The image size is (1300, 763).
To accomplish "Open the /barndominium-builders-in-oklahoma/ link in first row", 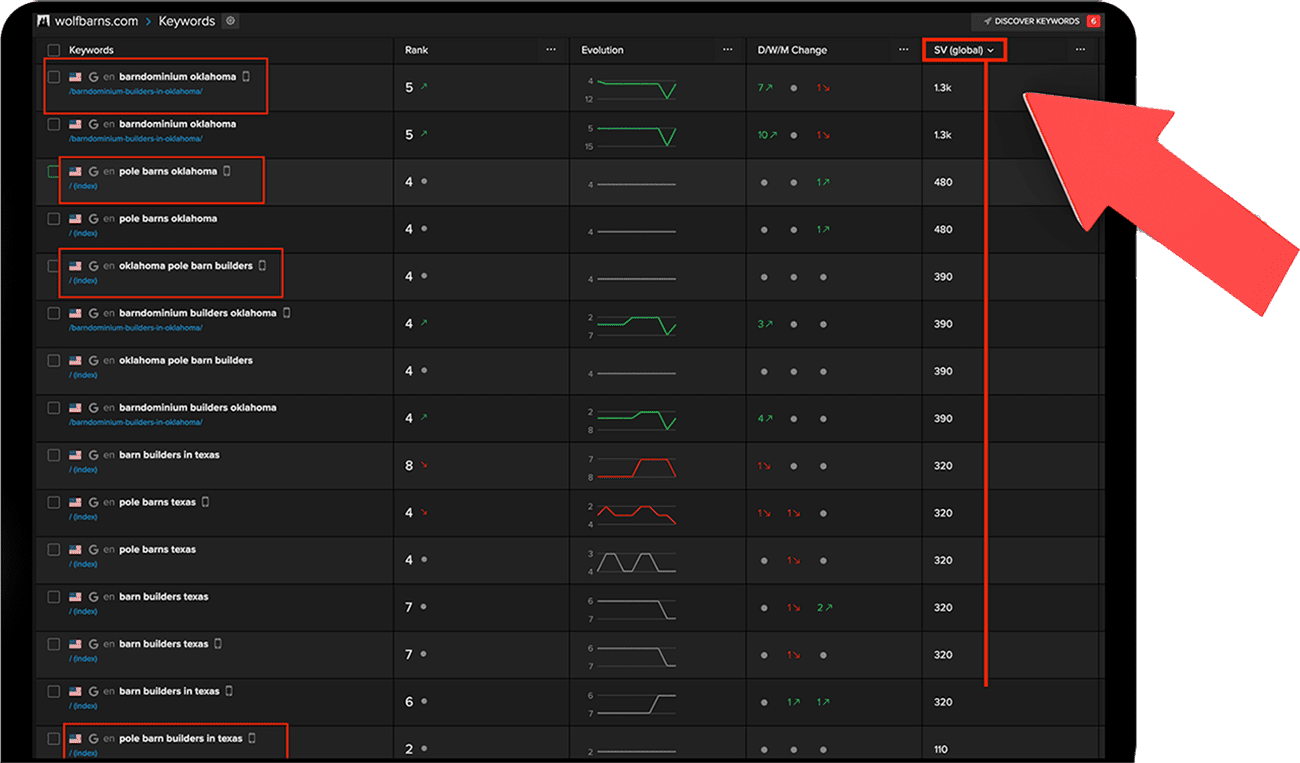I will [x=135, y=91].
